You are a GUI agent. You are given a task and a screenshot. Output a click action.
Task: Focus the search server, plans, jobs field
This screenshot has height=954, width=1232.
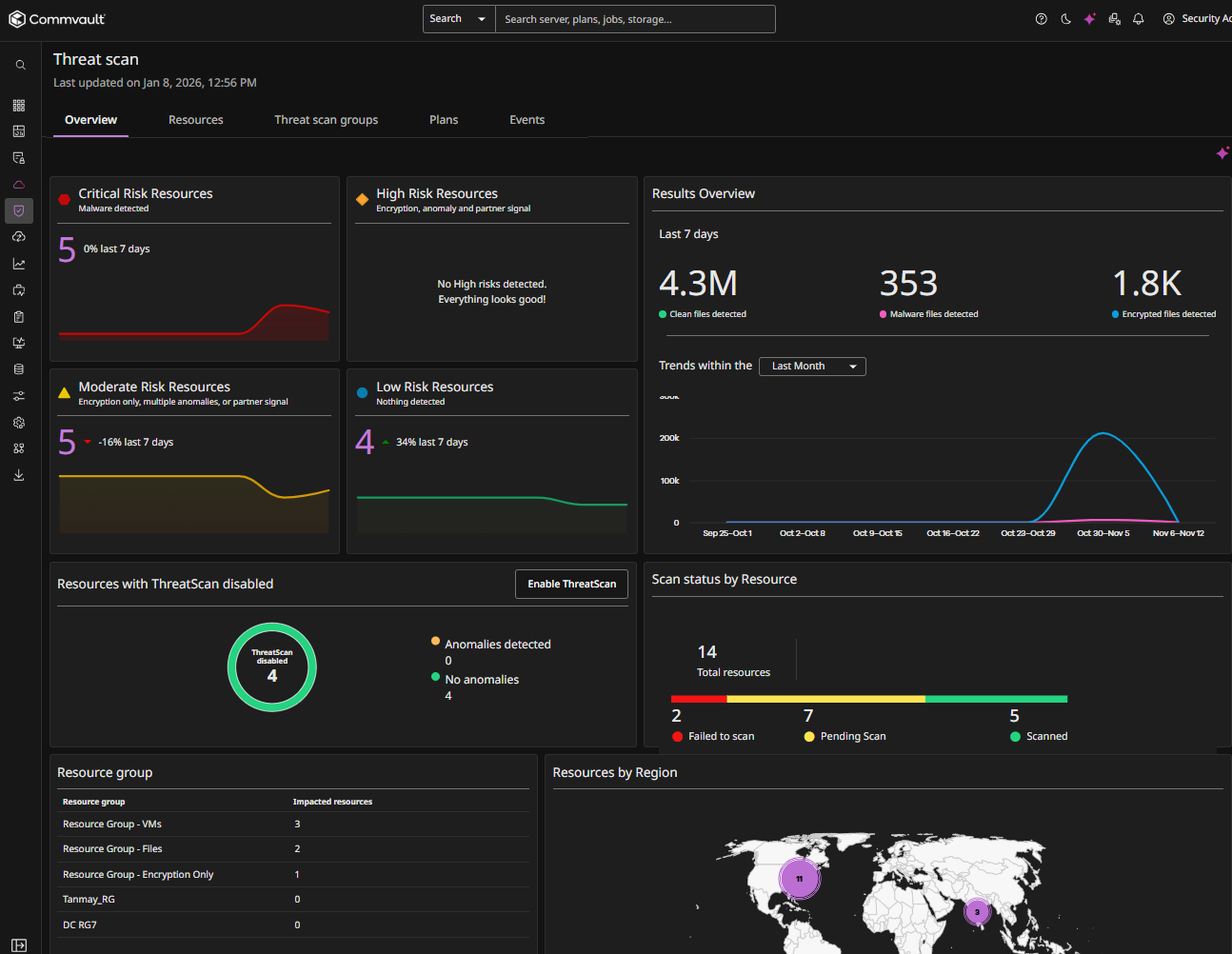pyautogui.click(x=635, y=19)
